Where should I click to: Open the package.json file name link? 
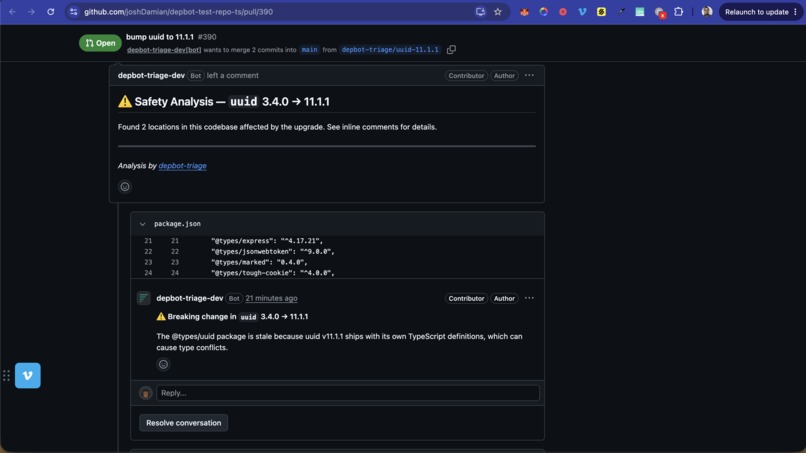(x=177, y=224)
